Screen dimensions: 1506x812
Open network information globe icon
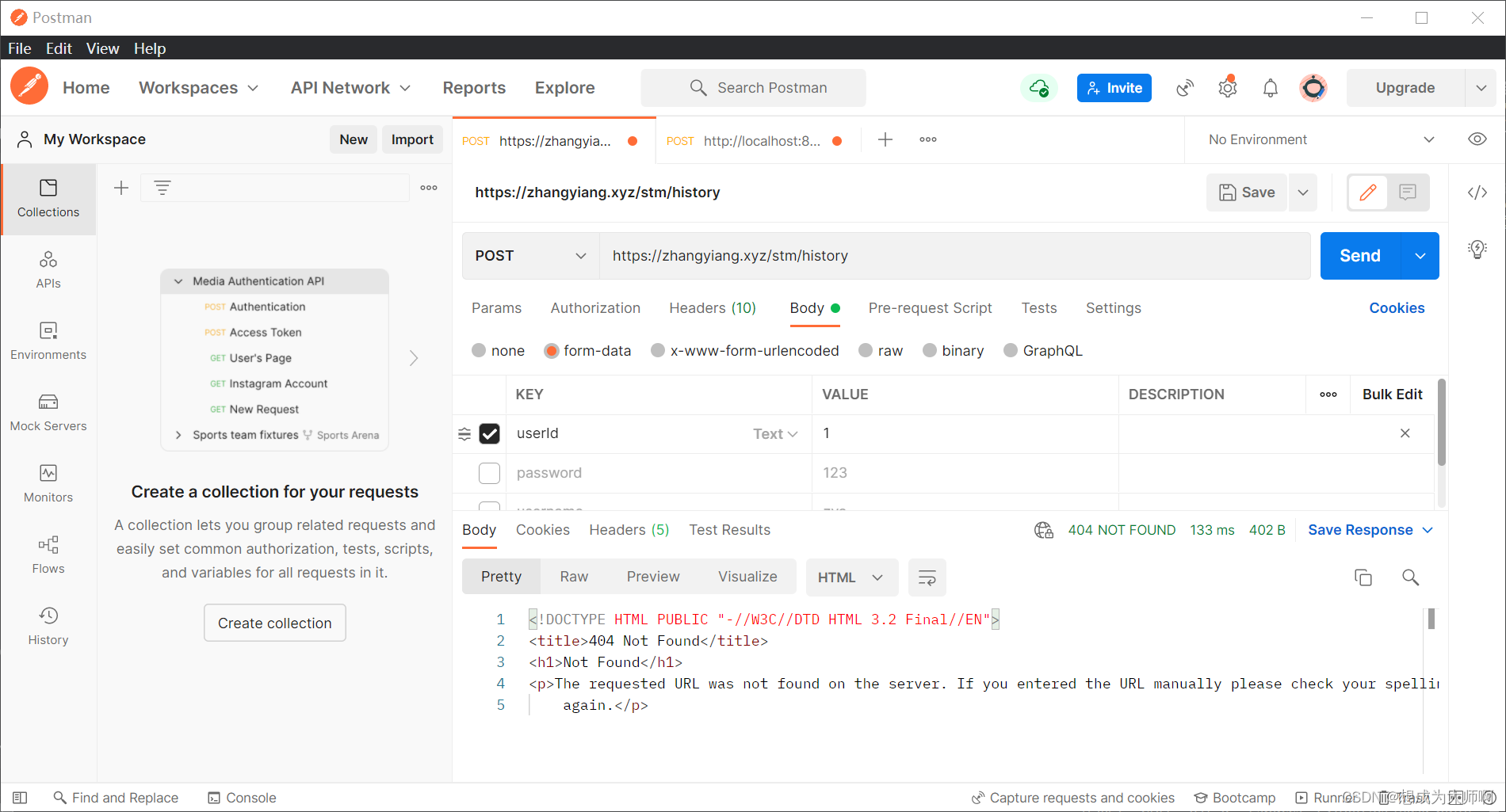[x=1044, y=530]
